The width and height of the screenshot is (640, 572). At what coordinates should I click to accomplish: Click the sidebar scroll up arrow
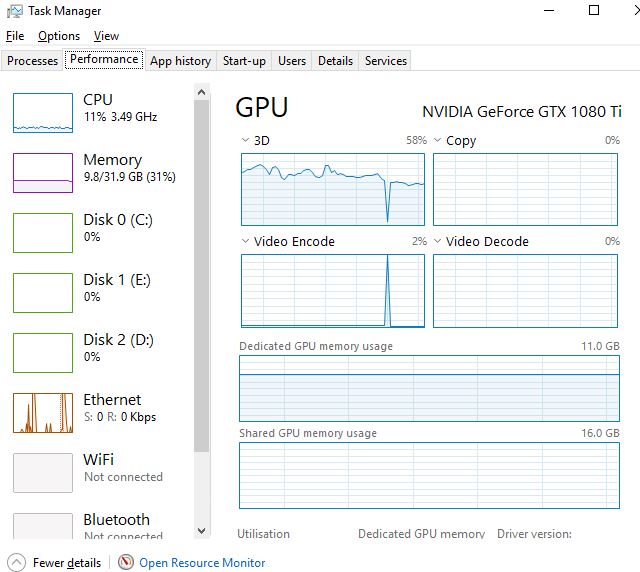tap(202, 92)
